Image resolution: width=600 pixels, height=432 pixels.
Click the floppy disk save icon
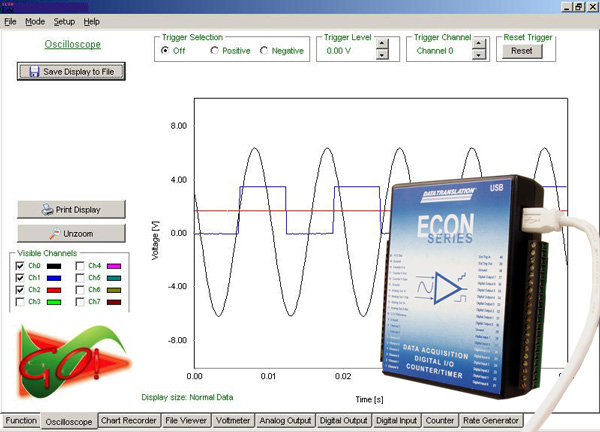(34, 72)
